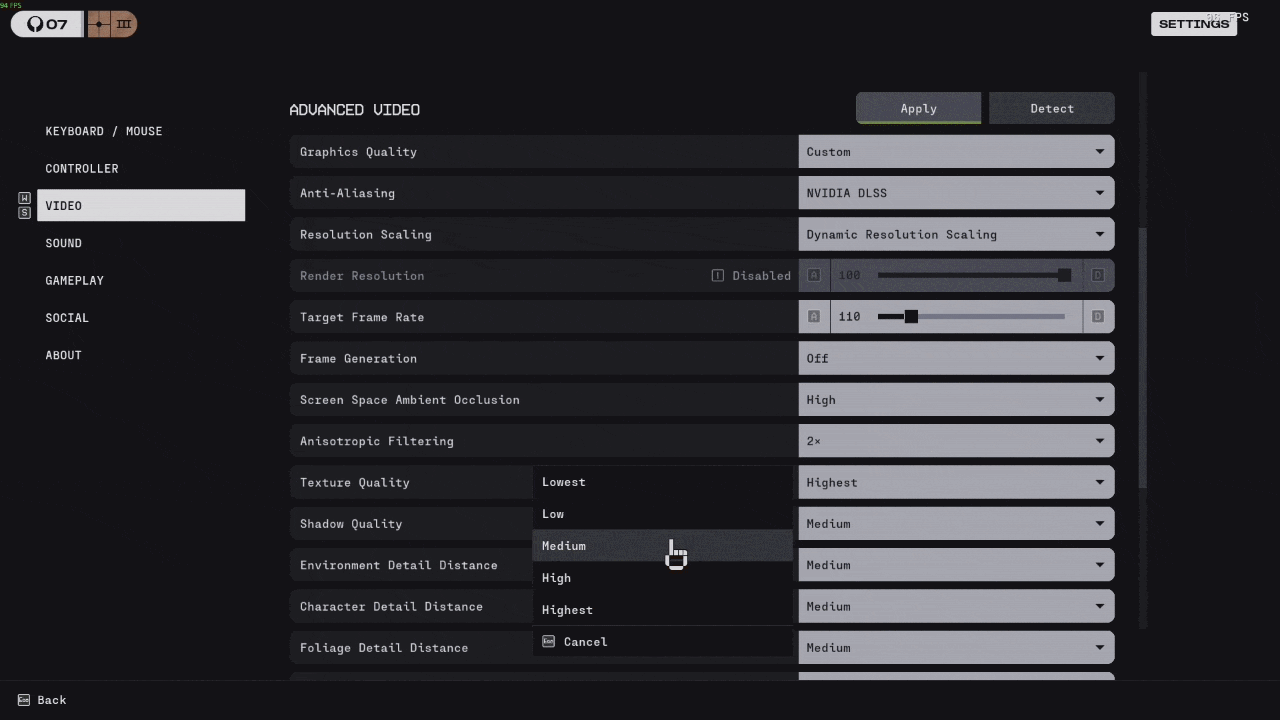Click the W/S key hint beside Video
1280x720 pixels.
tap(25, 205)
